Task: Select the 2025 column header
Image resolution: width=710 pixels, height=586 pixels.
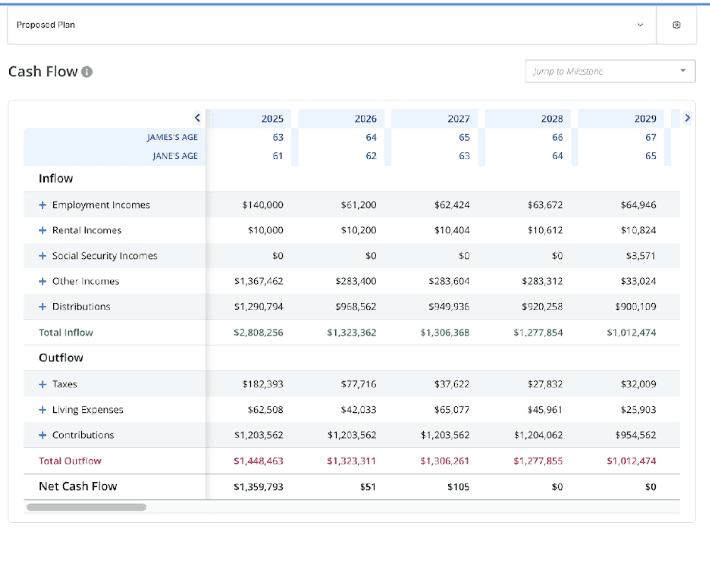Action: click(272, 119)
